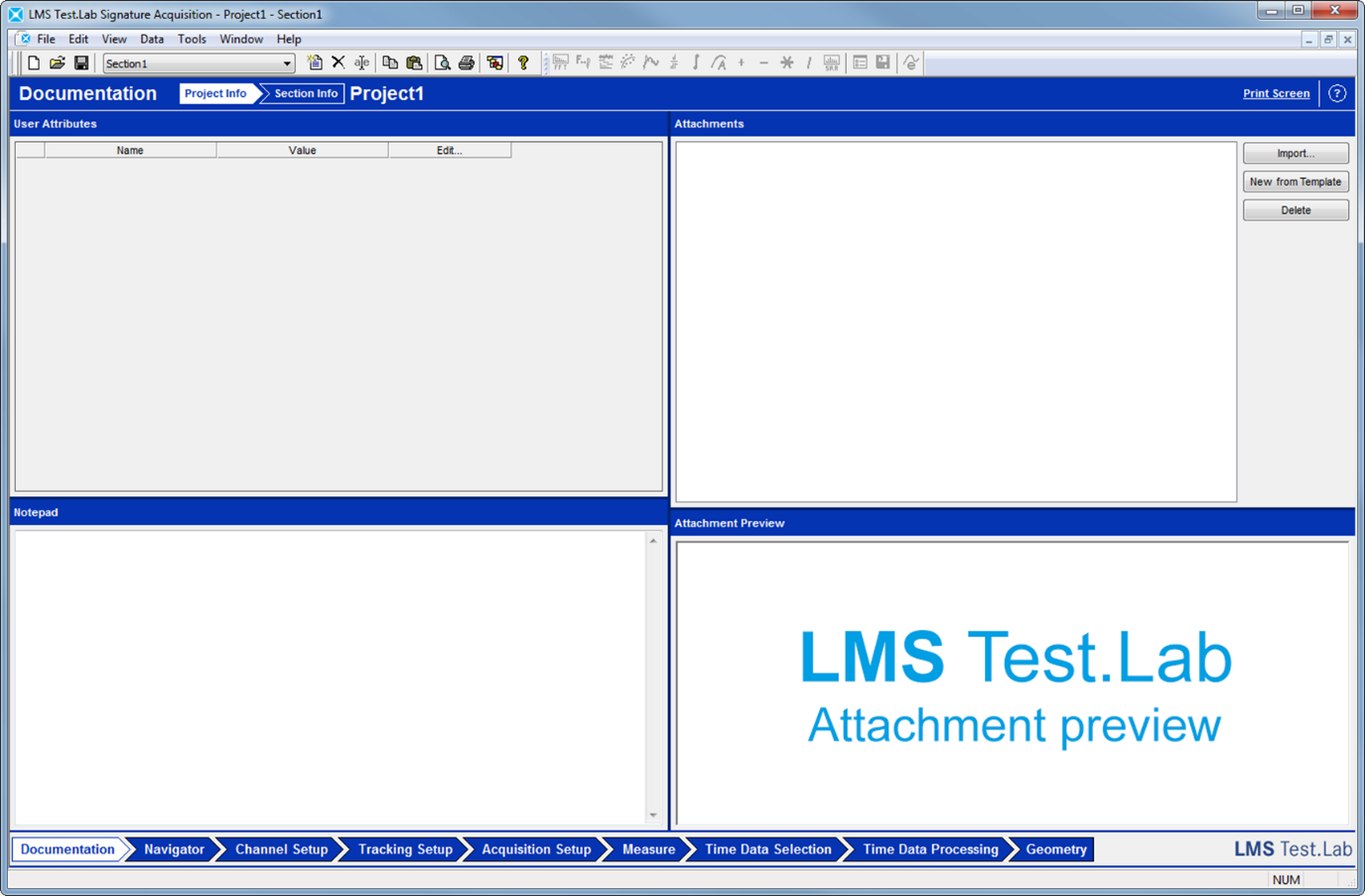Open the Window menu
Viewport: 1365px width, 896px height.
tap(241, 39)
